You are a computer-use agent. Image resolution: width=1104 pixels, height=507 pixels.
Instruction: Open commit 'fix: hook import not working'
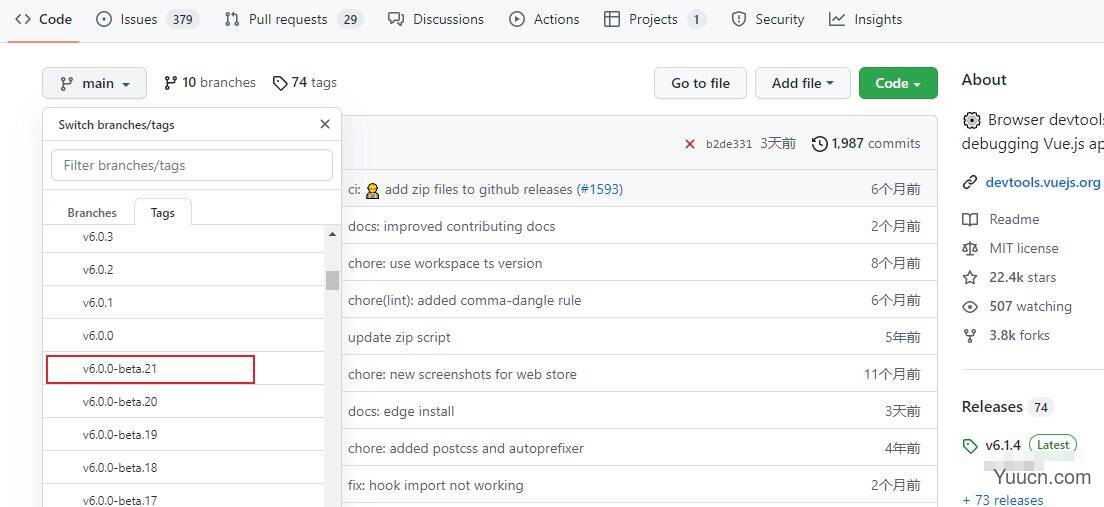pos(435,485)
